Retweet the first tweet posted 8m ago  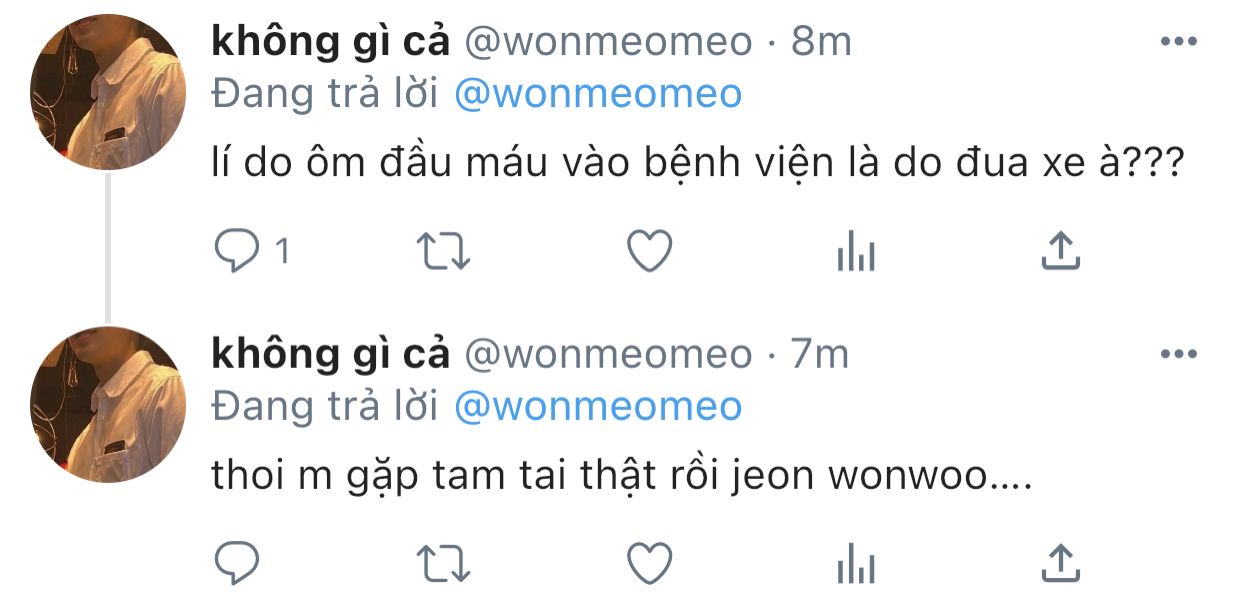[443, 252]
